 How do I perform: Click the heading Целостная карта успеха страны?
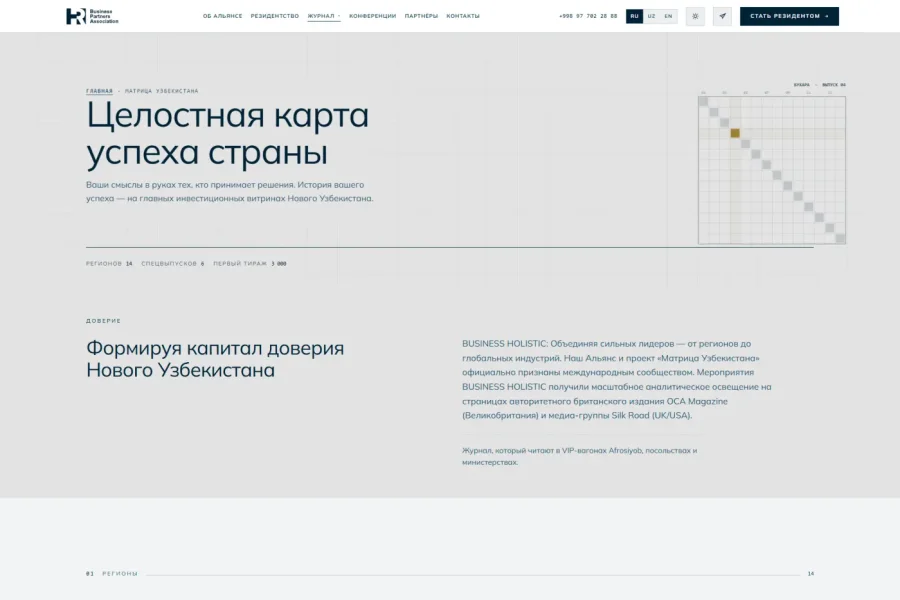click(227, 133)
